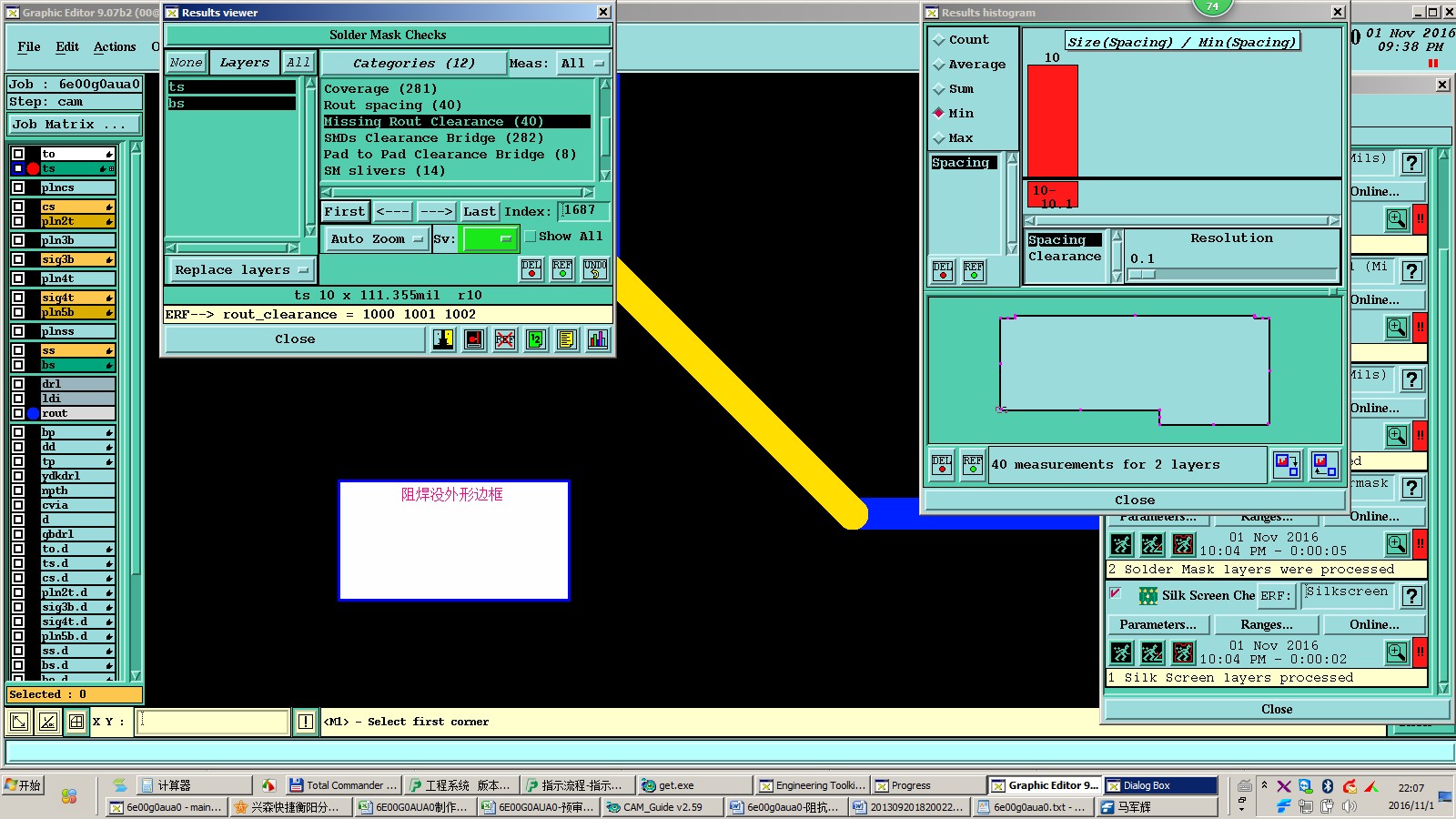Viewport: 1456px width, 819px height.
Task: Toggle the Show All checkbox
Action: [x=531, y=237]
